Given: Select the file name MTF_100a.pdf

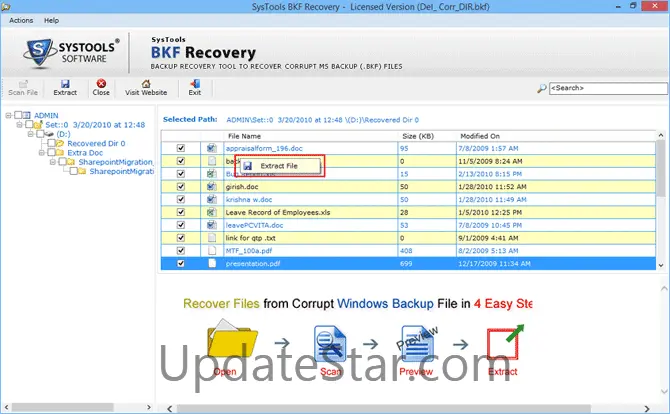Looking at the screenshot, I should coord(249,251).
